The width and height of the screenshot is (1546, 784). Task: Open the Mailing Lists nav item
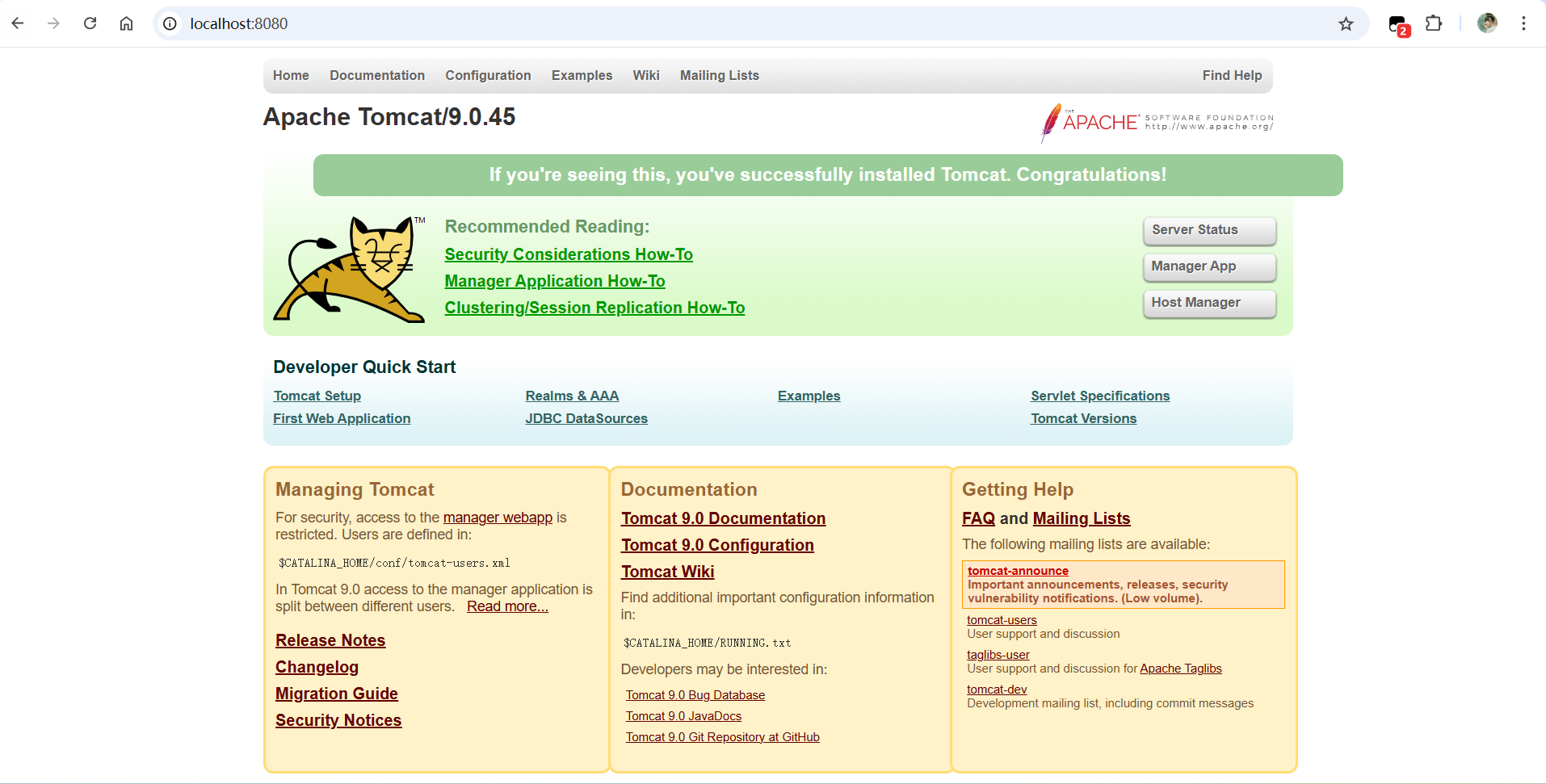pyautogui.click(x=720, y=75)
